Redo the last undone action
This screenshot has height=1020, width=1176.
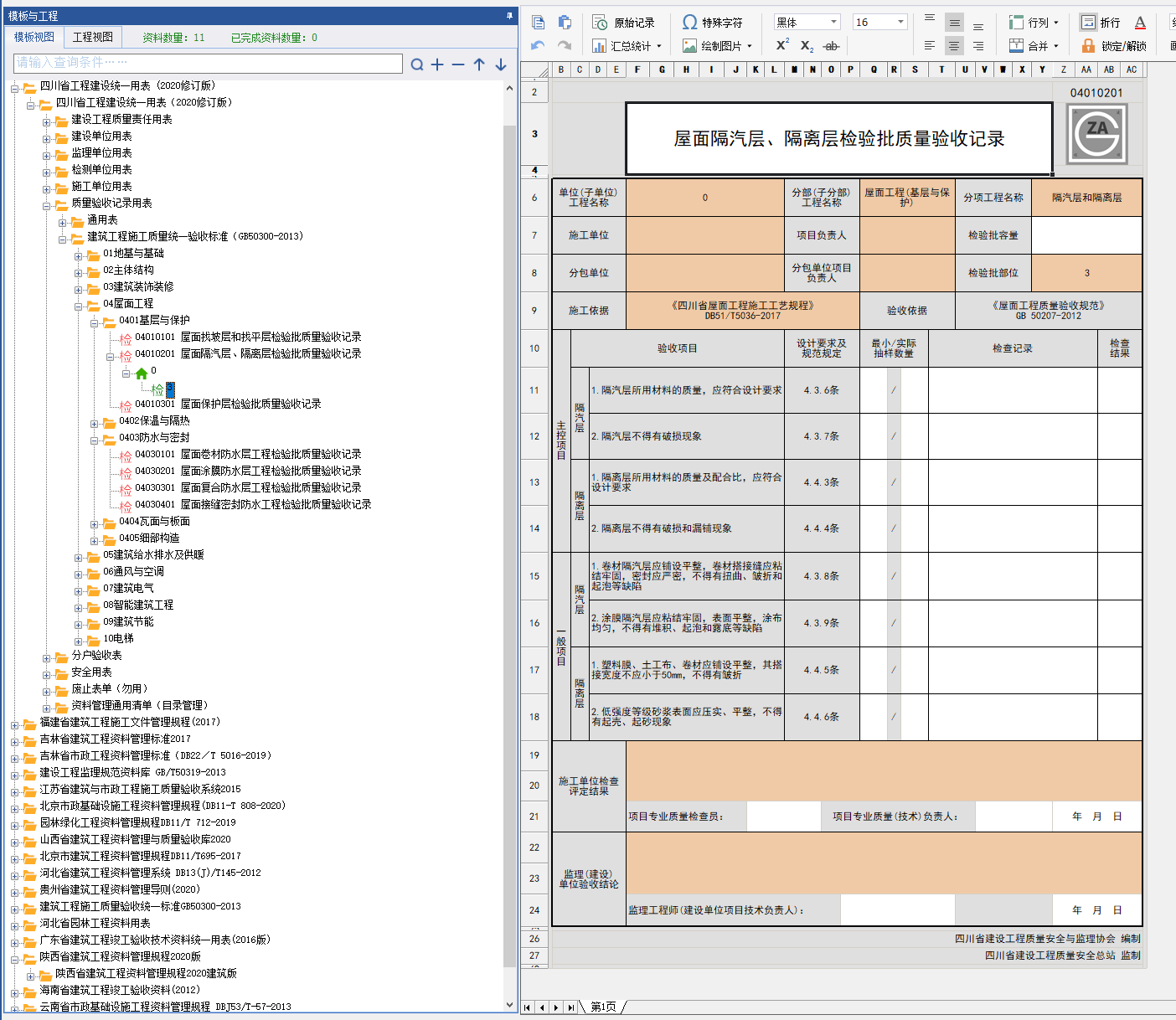tap(565, 45)
